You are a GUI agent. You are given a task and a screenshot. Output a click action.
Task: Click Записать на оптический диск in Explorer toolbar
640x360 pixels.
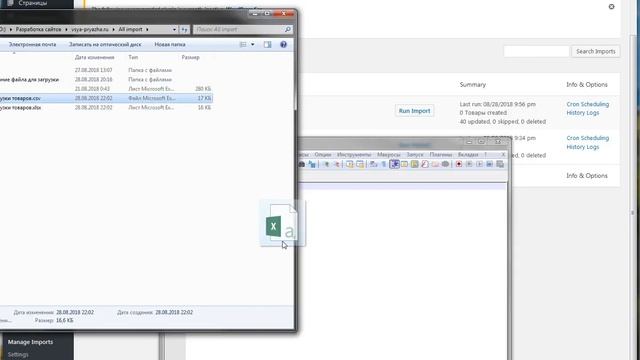105,44
